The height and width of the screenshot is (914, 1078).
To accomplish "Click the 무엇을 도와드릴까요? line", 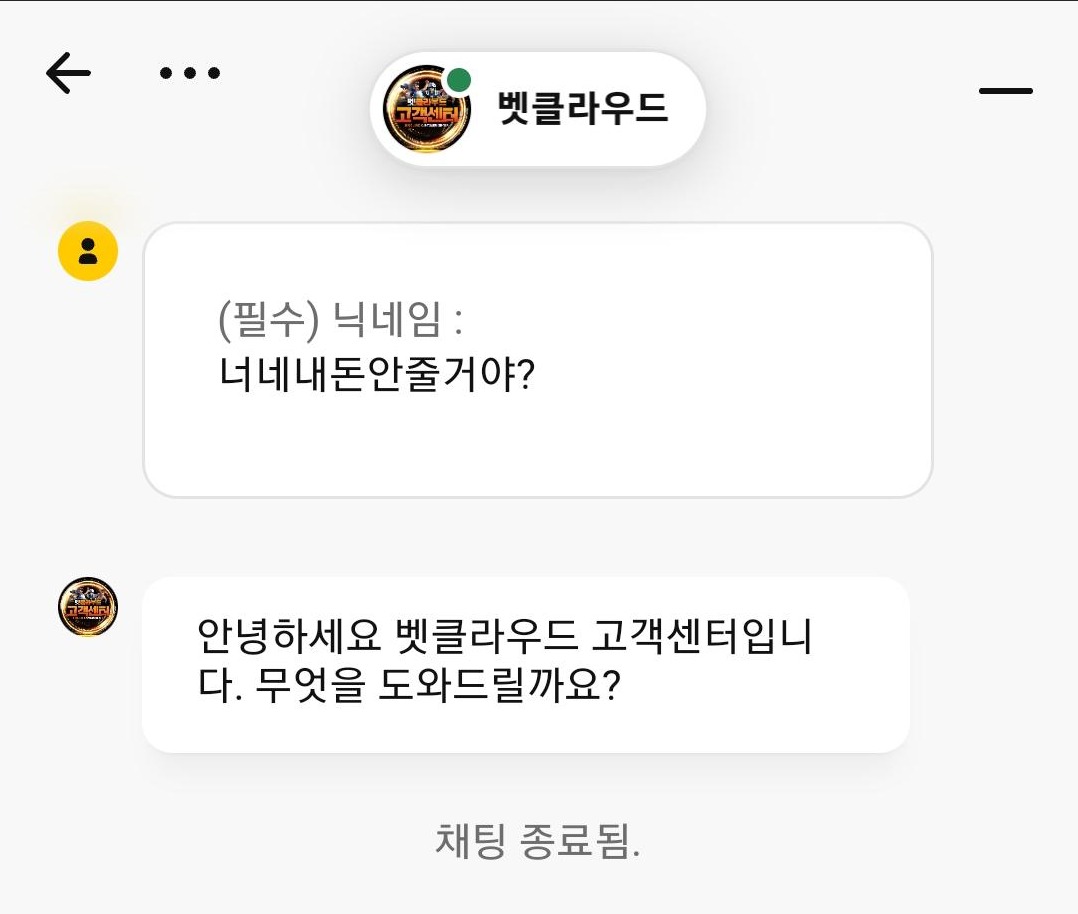I will (x=438, y=686).
